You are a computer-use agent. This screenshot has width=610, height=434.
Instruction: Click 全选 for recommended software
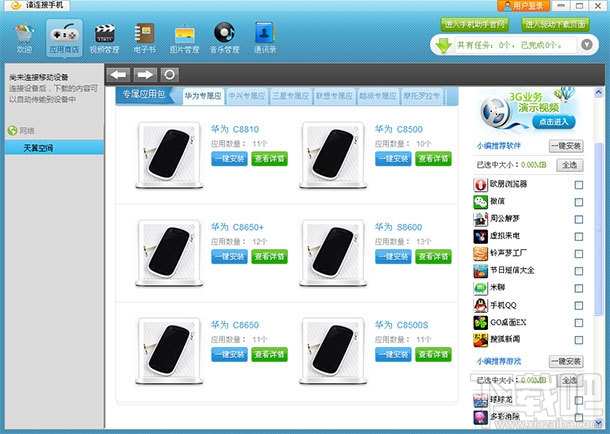coord(570,165)
